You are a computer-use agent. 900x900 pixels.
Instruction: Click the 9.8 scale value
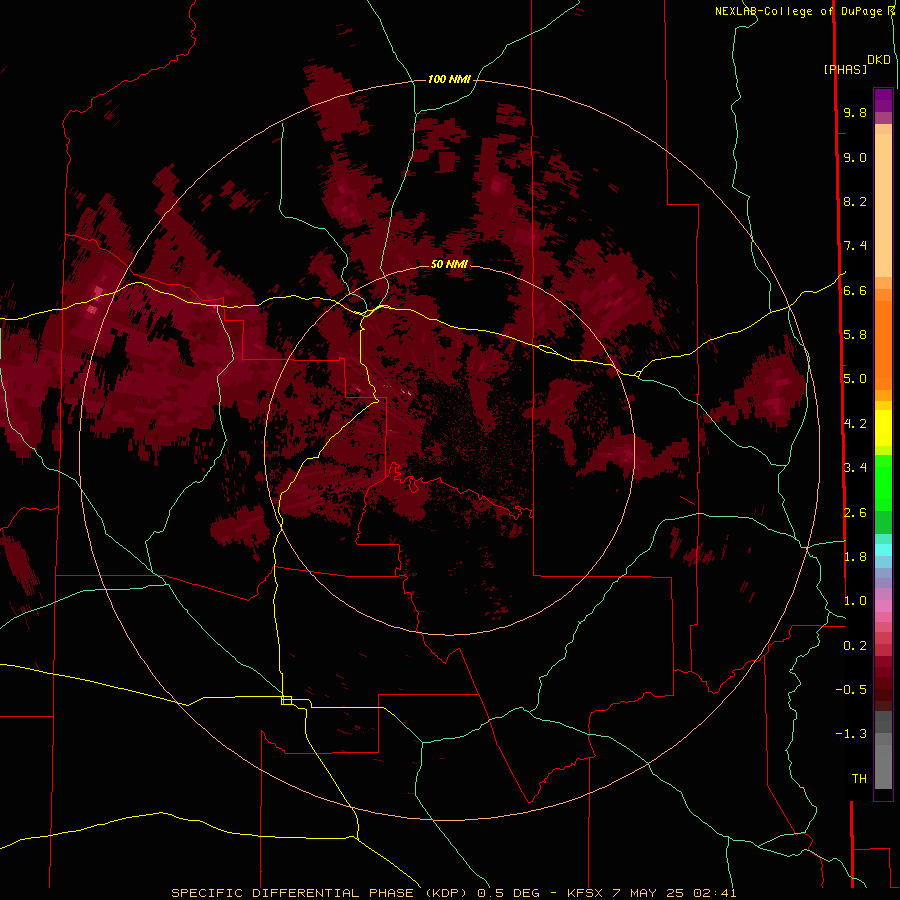pyautogui.click(x=855, y=112)
